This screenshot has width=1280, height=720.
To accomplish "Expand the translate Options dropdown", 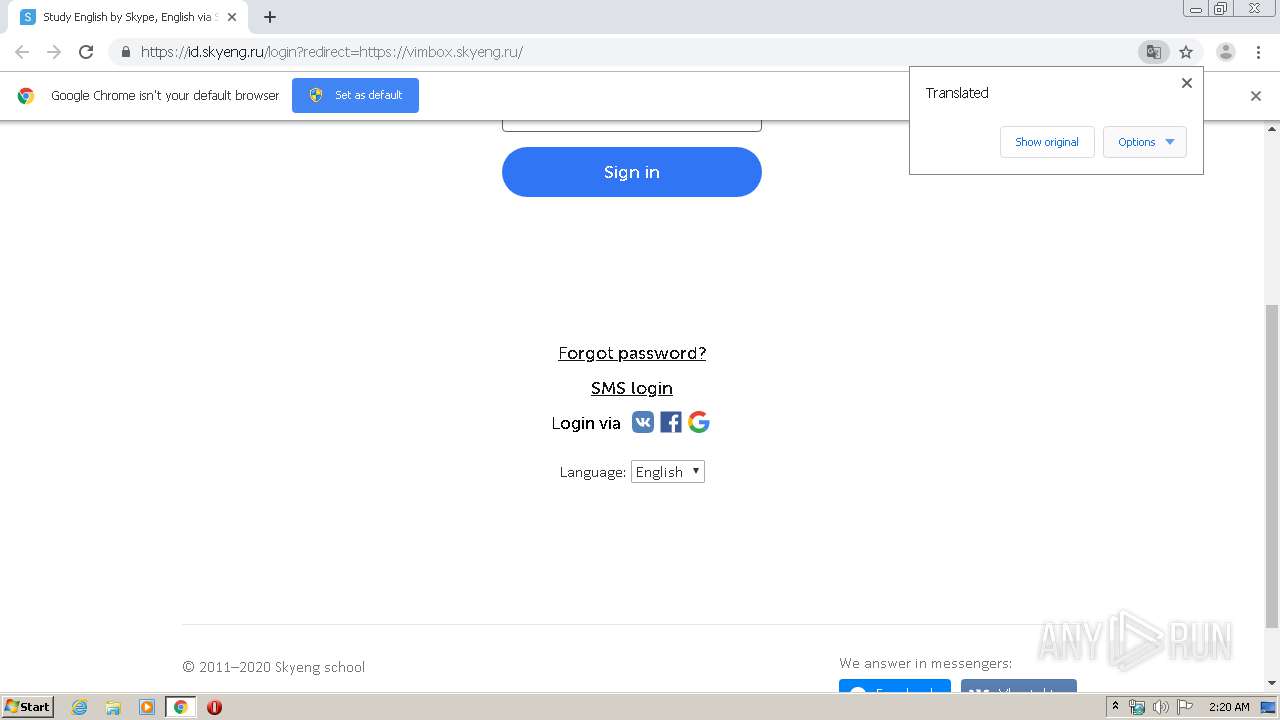I will click(x=1145, y=142).
